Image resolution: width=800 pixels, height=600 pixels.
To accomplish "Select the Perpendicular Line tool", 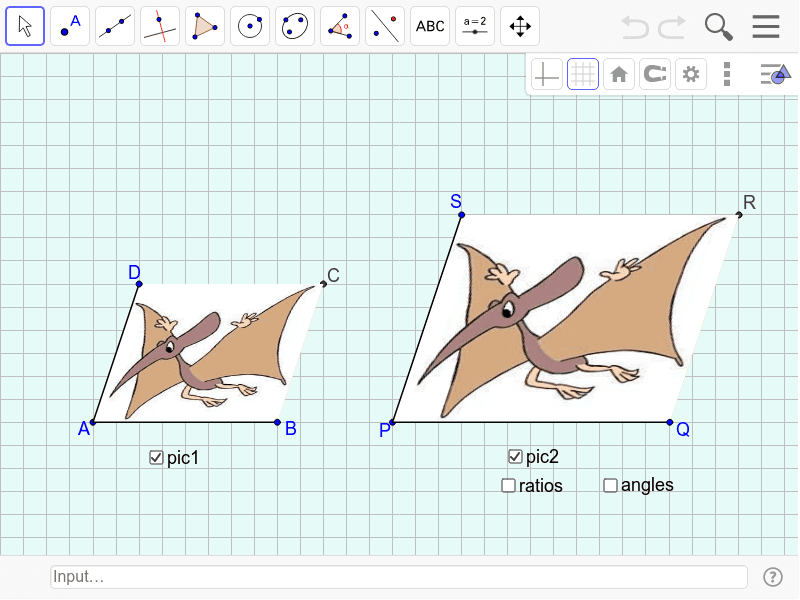I will [x=160, y=26].
